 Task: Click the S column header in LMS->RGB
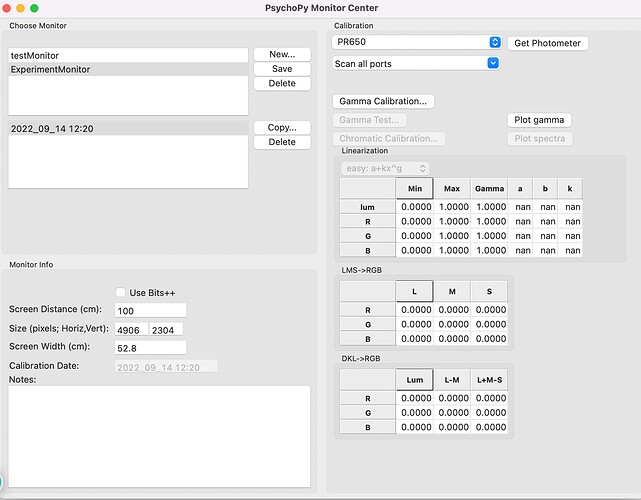click(x=489, y=291)
